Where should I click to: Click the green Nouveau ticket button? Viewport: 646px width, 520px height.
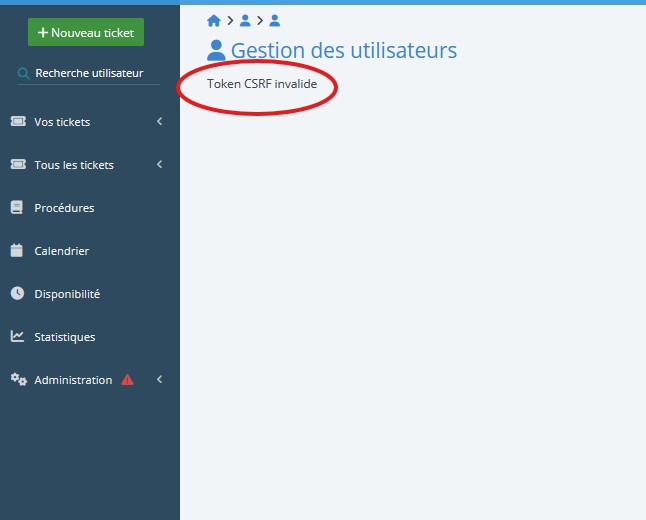tap(86, 32)
